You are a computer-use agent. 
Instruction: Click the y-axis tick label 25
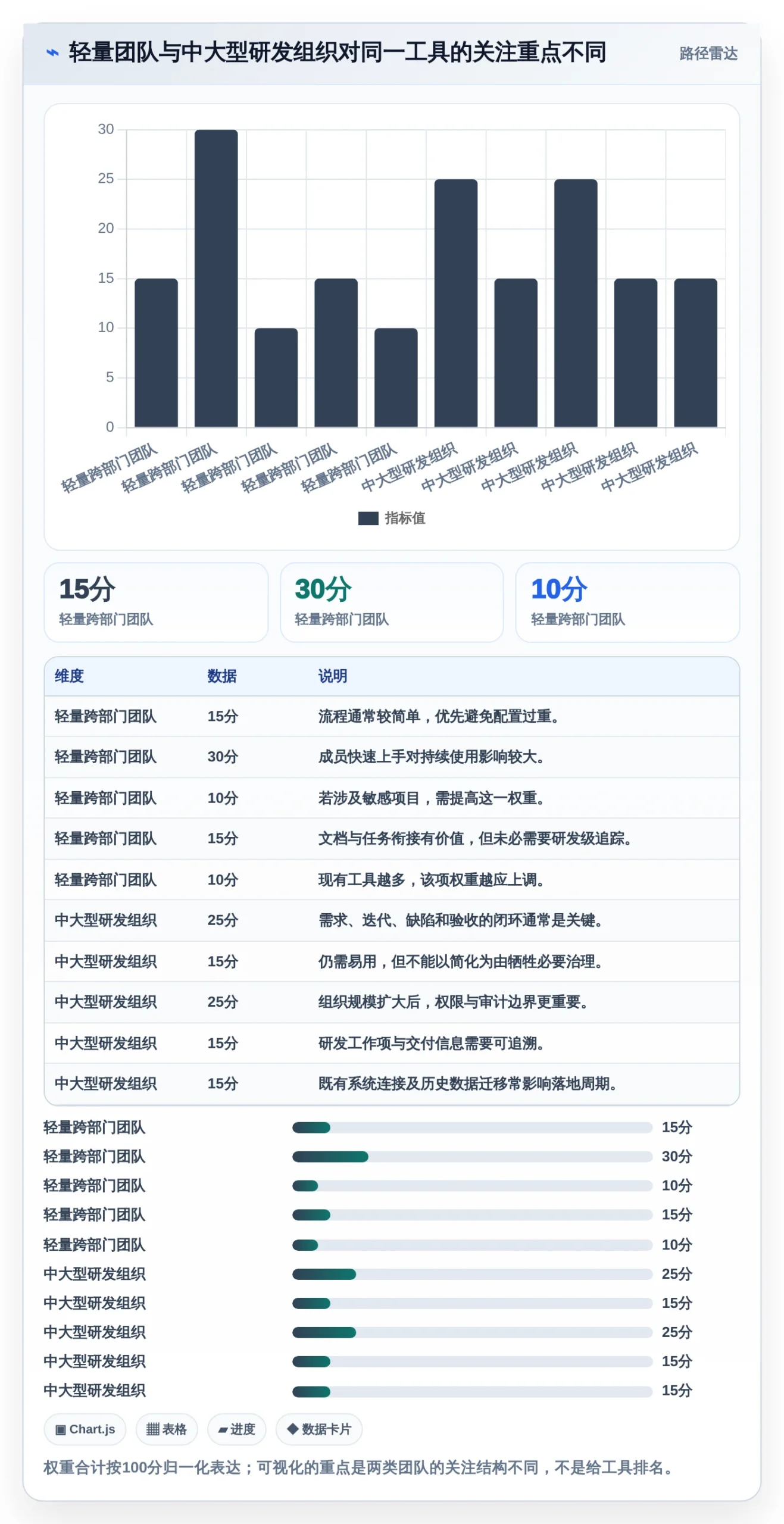pyautogui.click(x=106, y=179)
